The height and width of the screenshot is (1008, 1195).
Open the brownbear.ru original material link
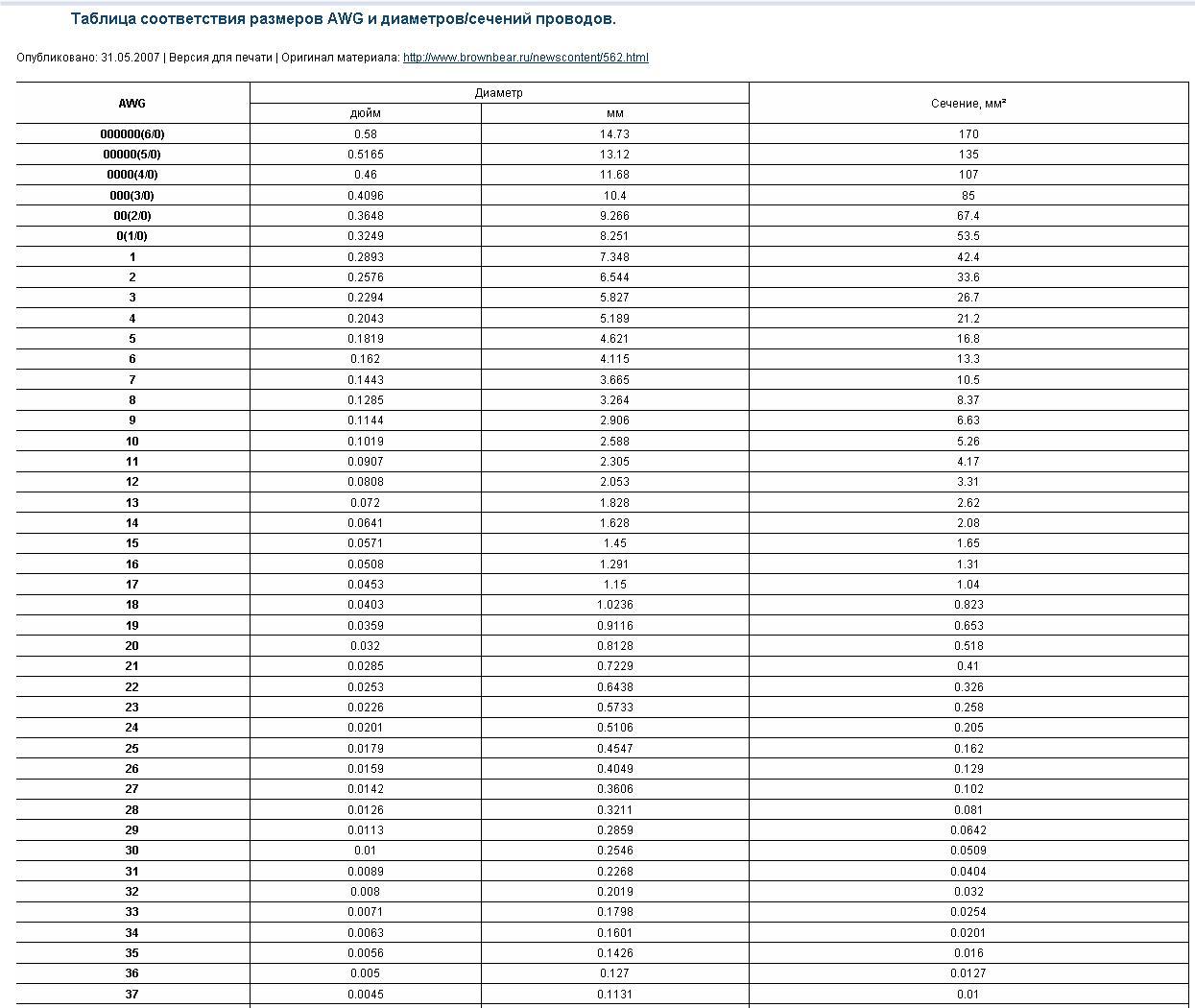click(525, 58)
